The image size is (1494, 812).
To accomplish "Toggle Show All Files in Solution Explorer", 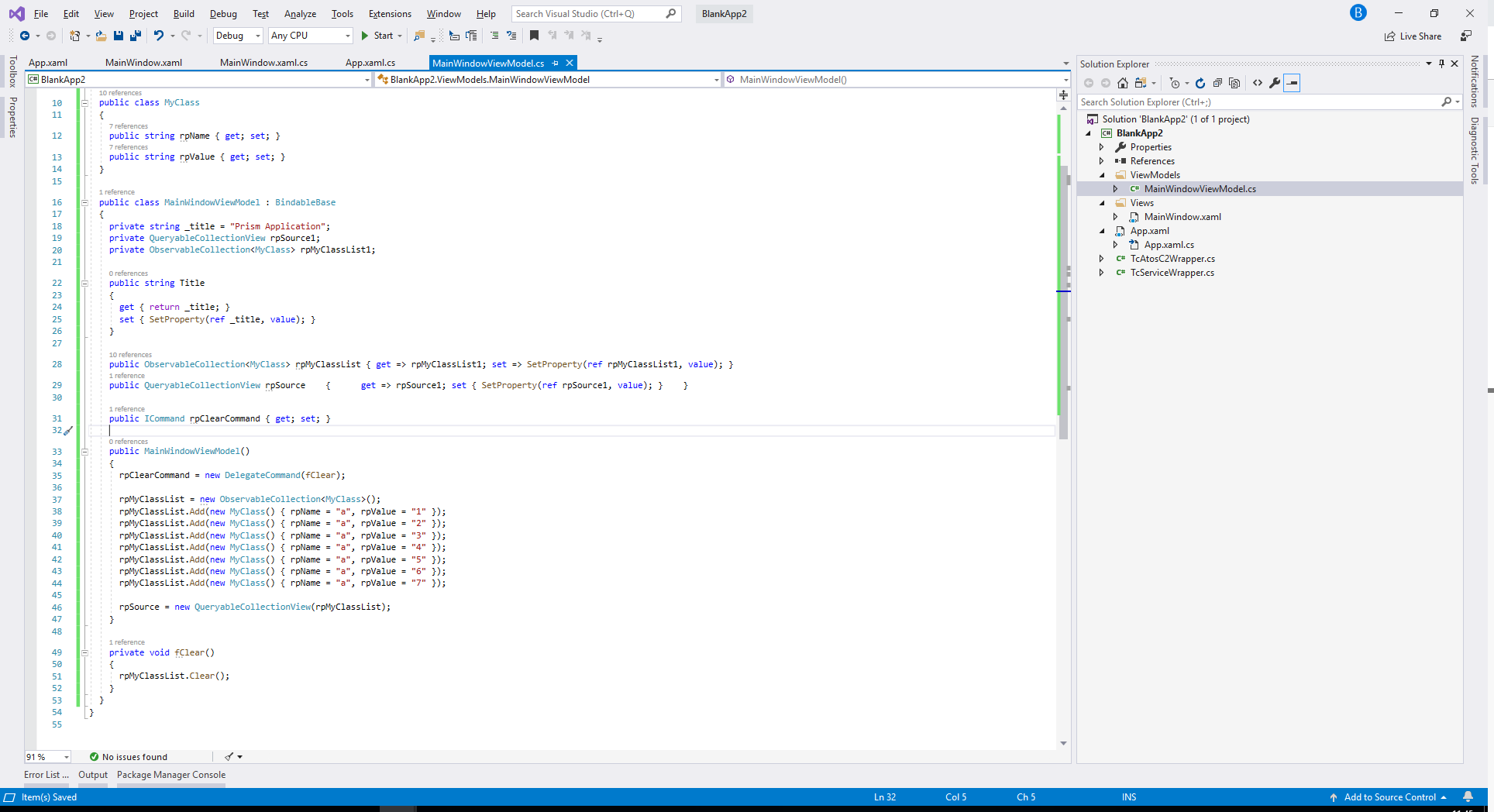I will 1234,83.
